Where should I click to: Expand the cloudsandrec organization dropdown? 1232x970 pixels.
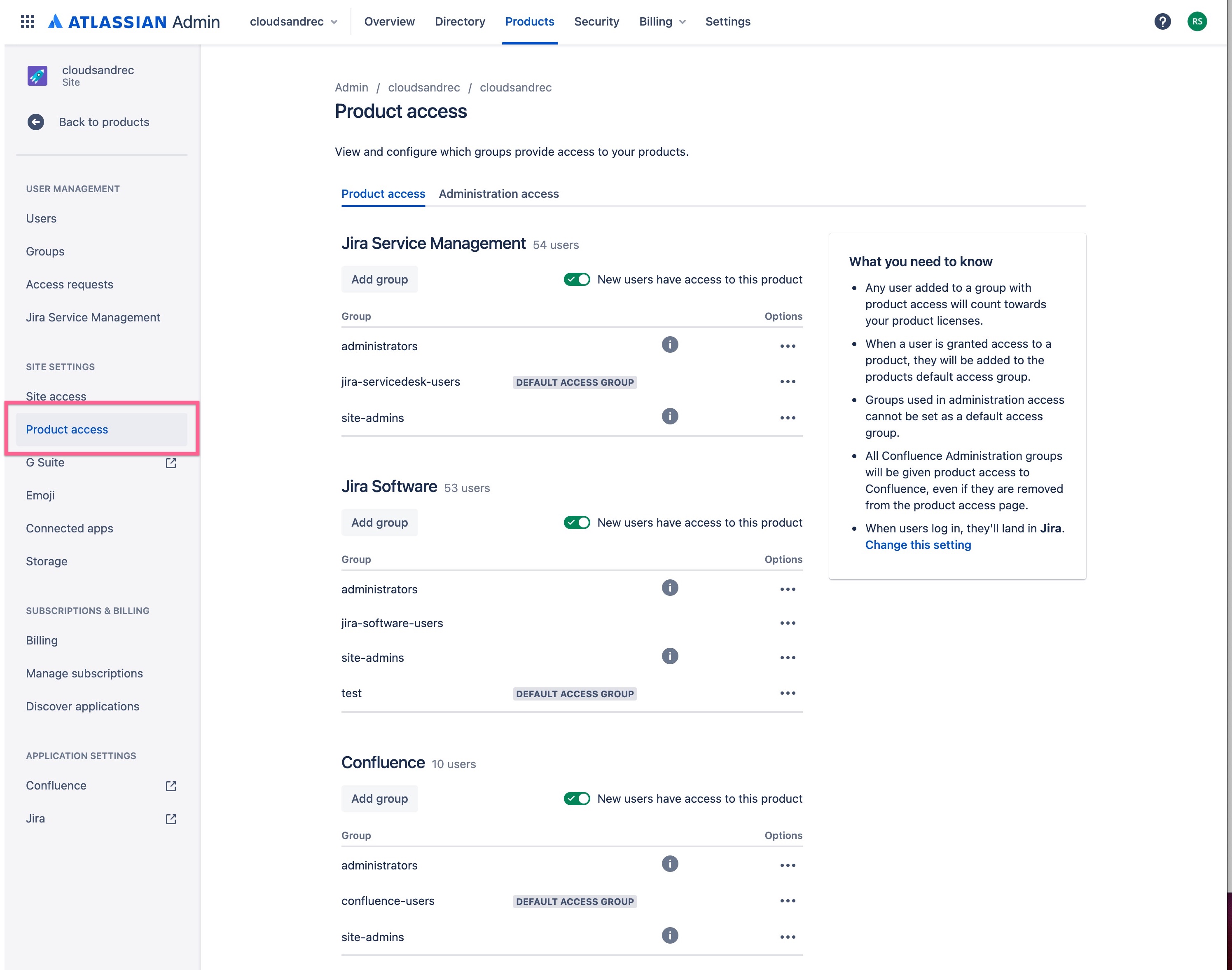click(294, 21)
